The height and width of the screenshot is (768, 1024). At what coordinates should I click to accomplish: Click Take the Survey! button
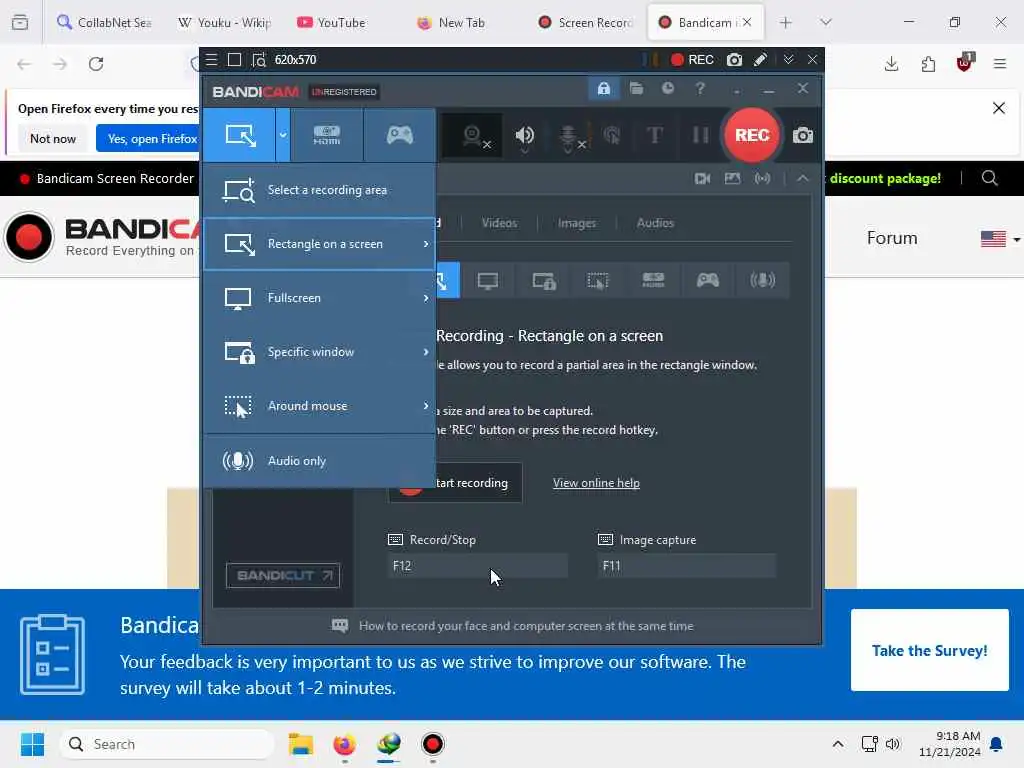[x=929, y=650]
